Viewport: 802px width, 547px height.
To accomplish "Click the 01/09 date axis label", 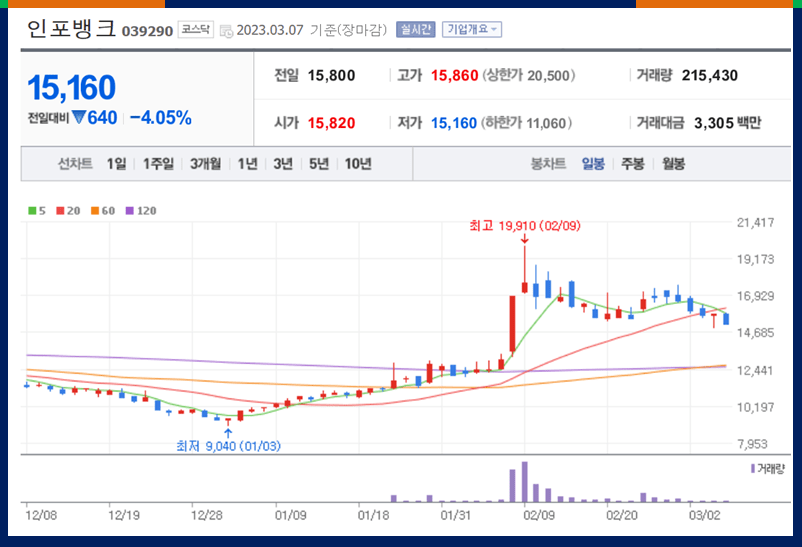I will [x=291, y=515].
